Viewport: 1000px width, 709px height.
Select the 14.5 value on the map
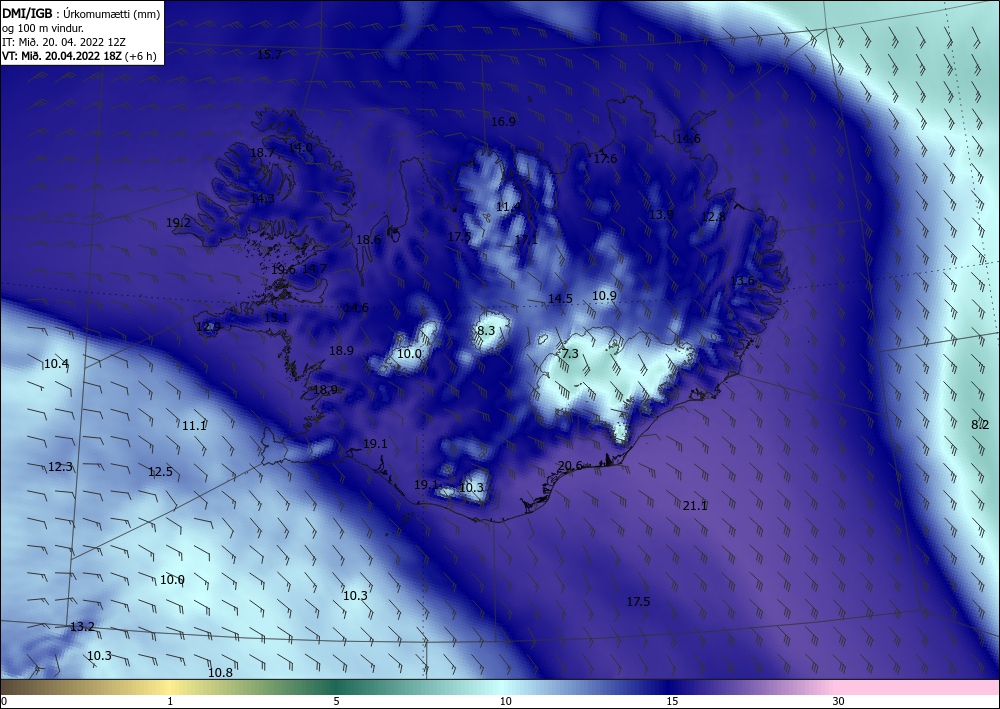click(x=560, y=299)
